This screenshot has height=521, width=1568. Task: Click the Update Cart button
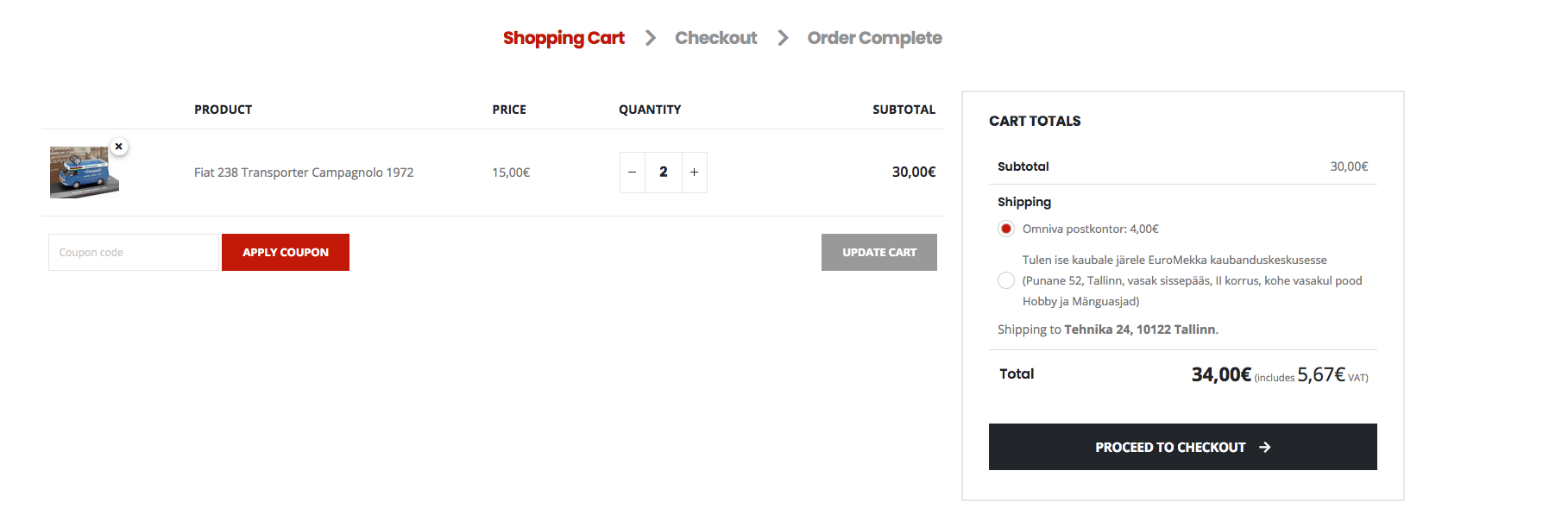point(879,253)
